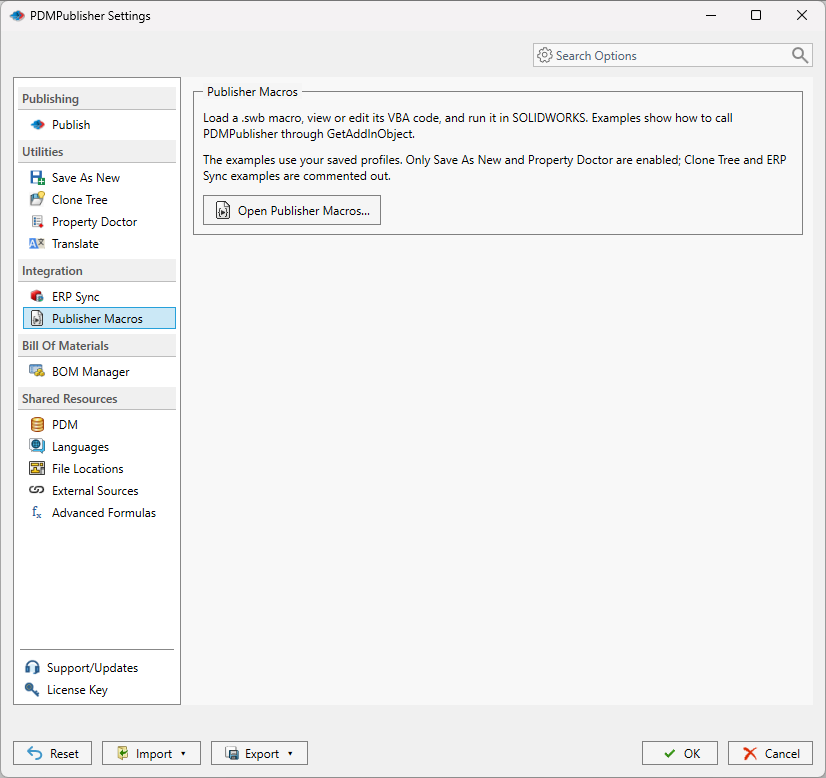Confirm with the OK button

click(x=680, y=753)
